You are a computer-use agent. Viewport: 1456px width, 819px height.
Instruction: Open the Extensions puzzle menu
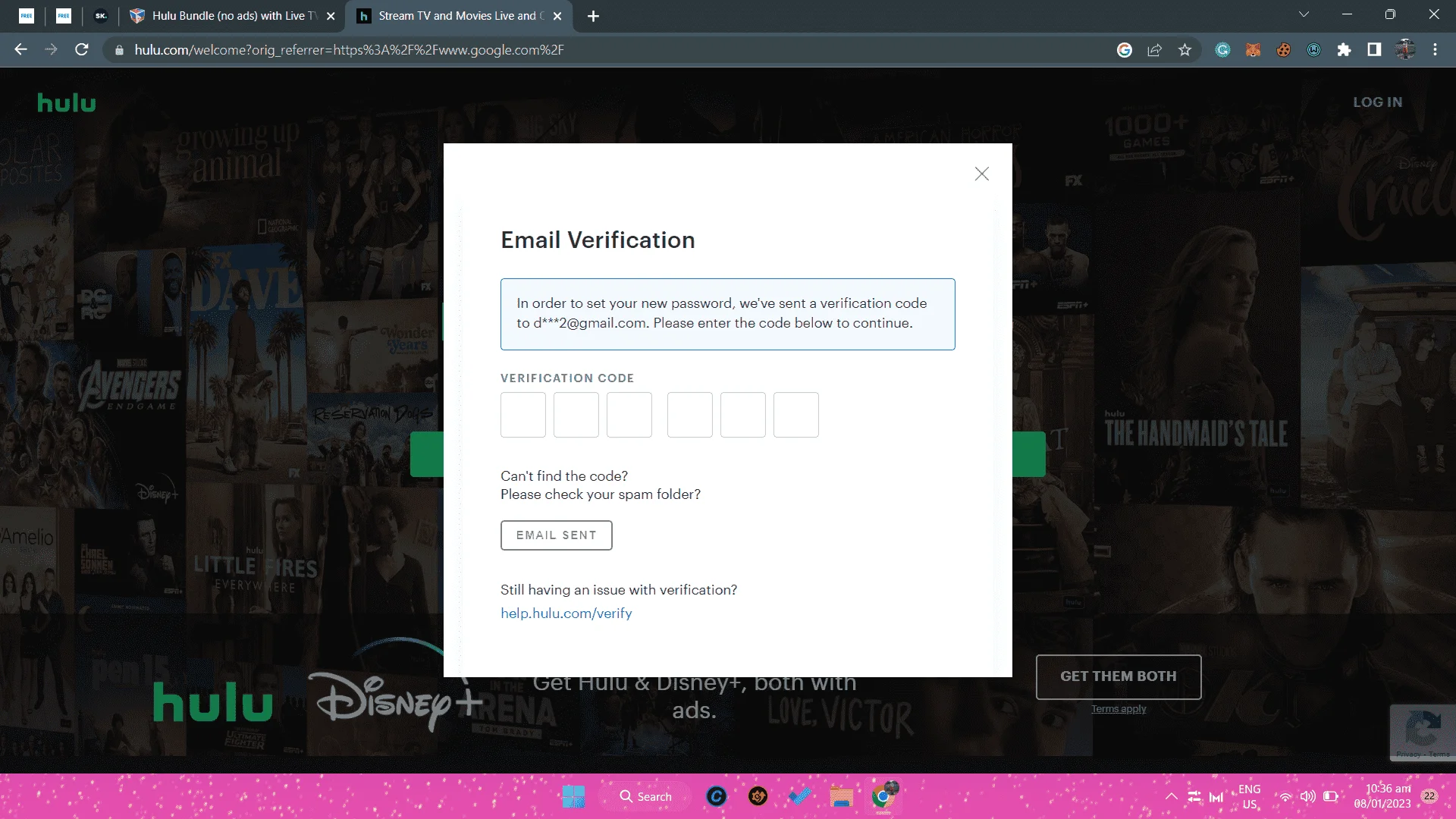(x=1344, y=50)
